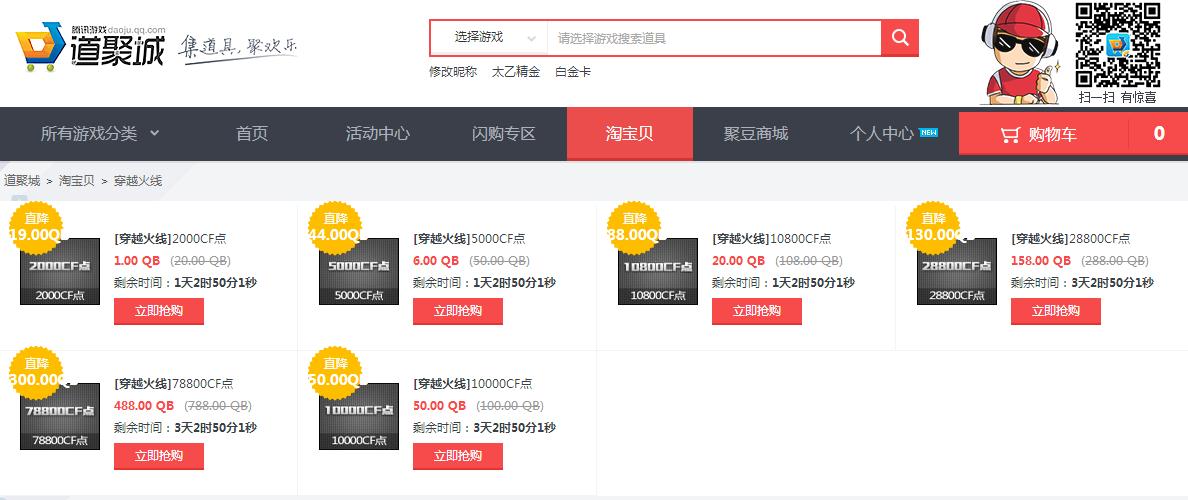Click the 穿越火线 breadcrumb item
Image resolution: width=1188 pixels, height=500 pixels.
(x=138, y=181)
